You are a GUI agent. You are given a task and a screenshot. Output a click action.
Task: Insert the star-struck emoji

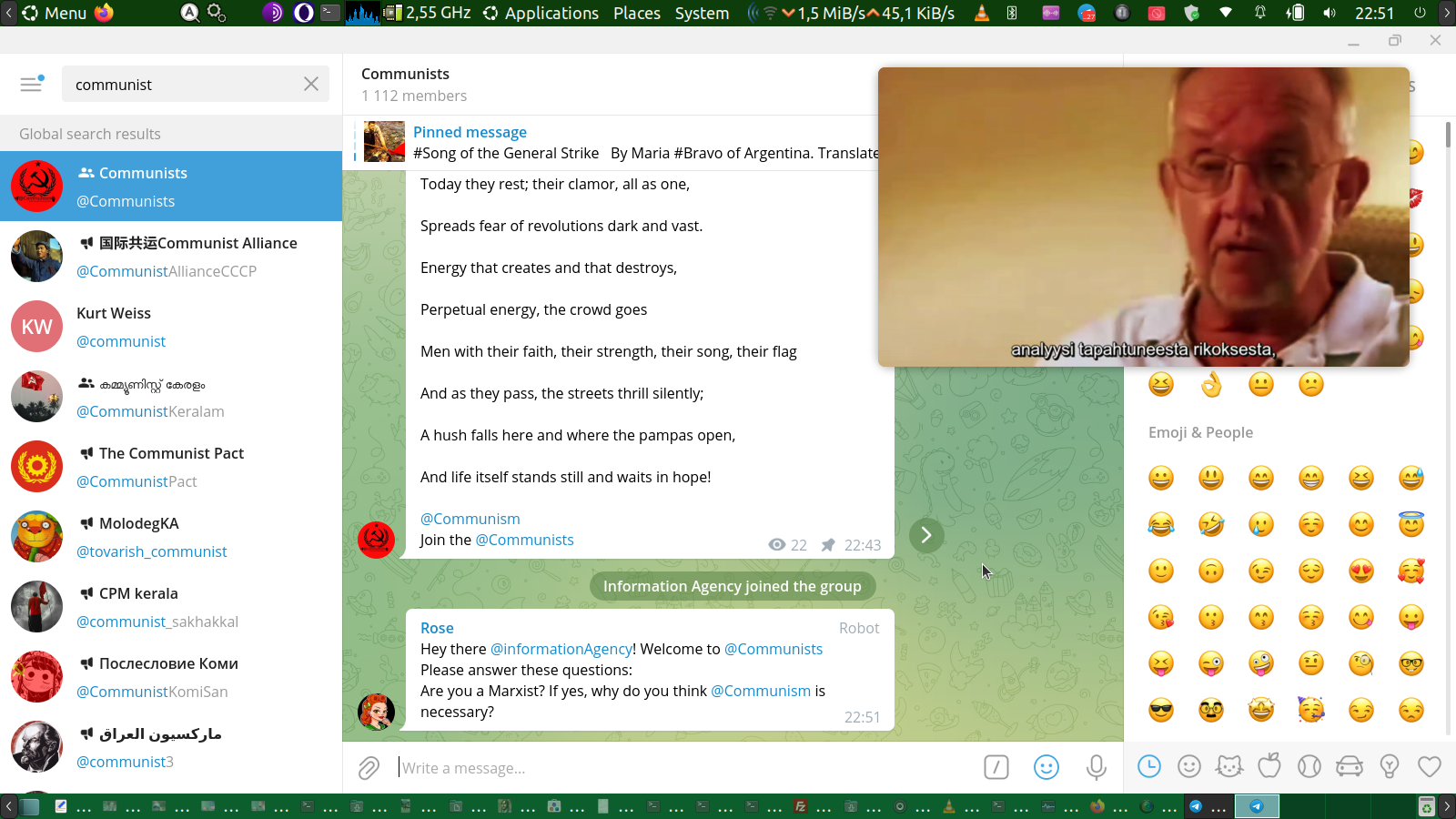[x=1261, y=710]
